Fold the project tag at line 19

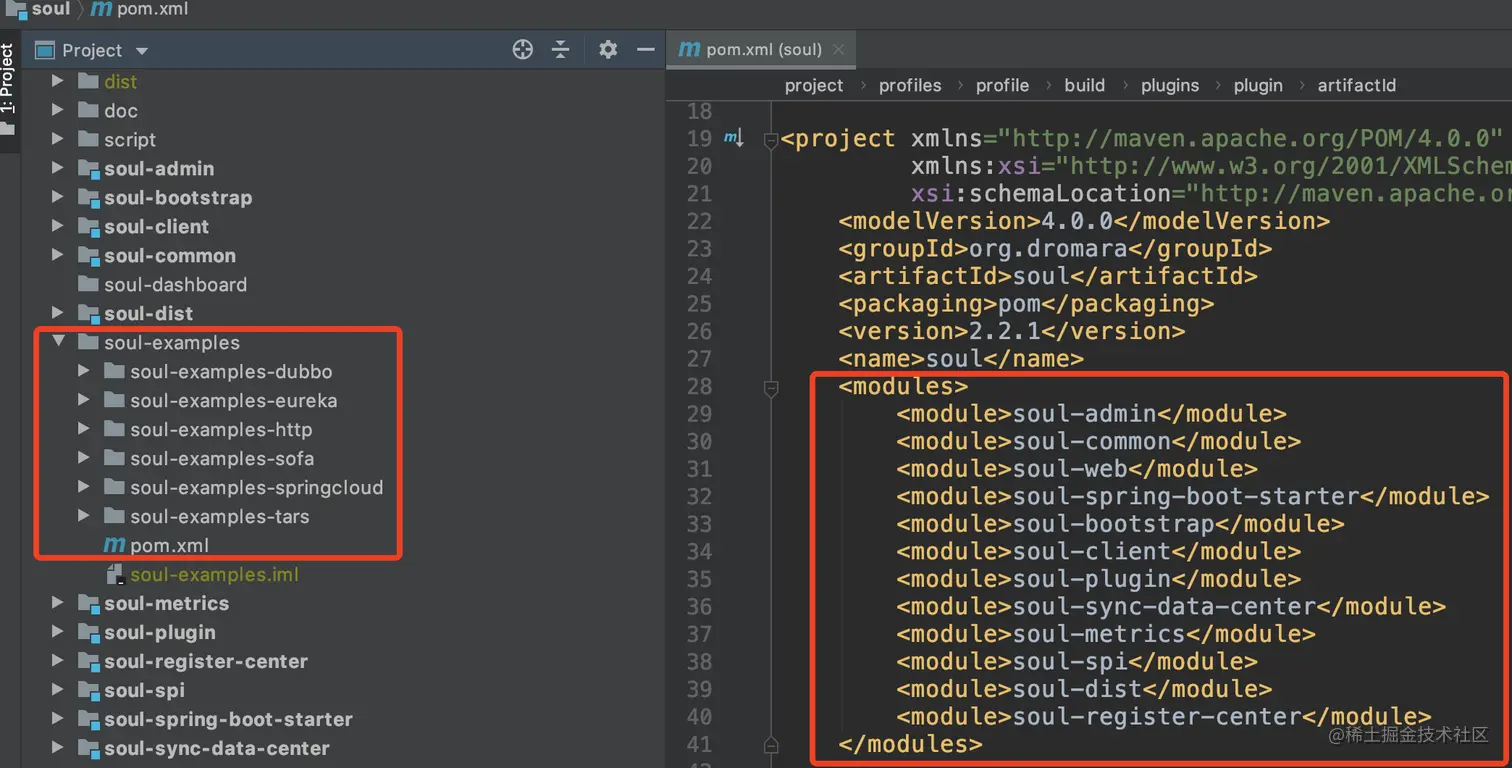770,140
